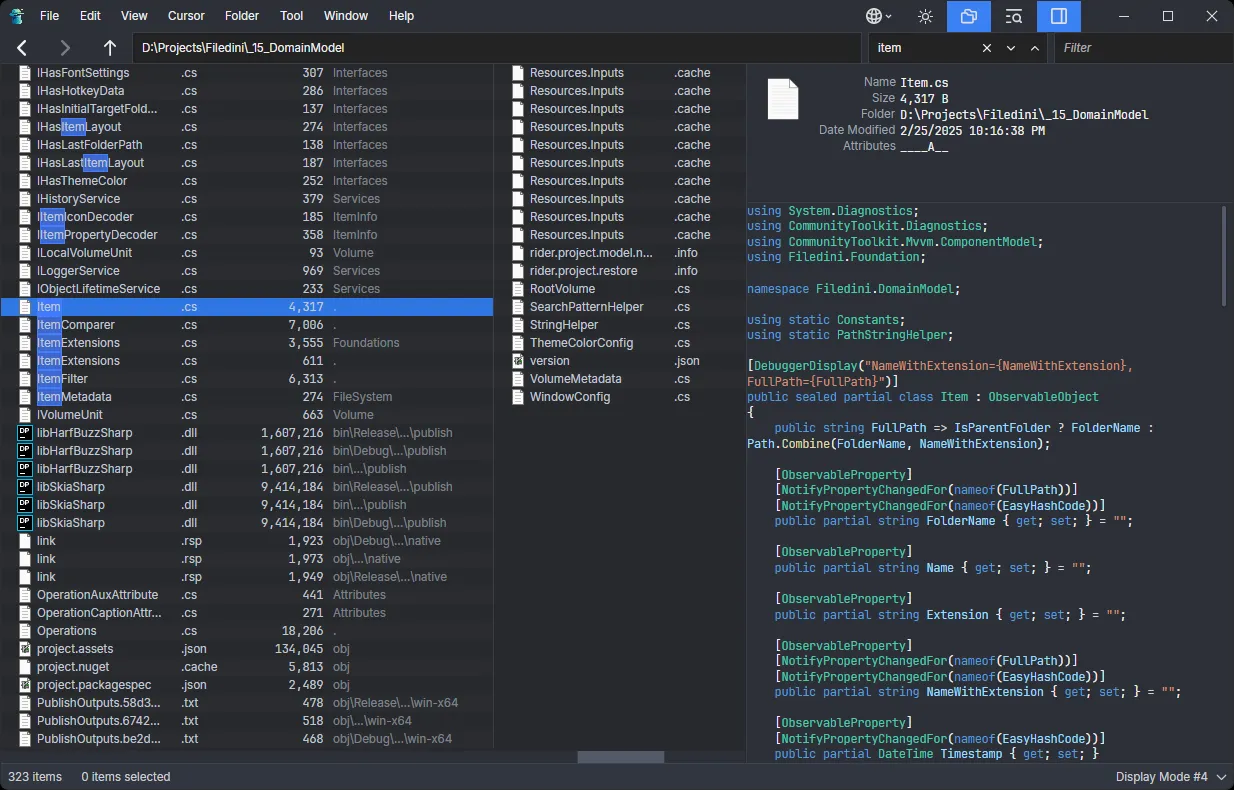Click into the Filter input field
The height and width of the screenshot is (790, 1234).
1140,48
